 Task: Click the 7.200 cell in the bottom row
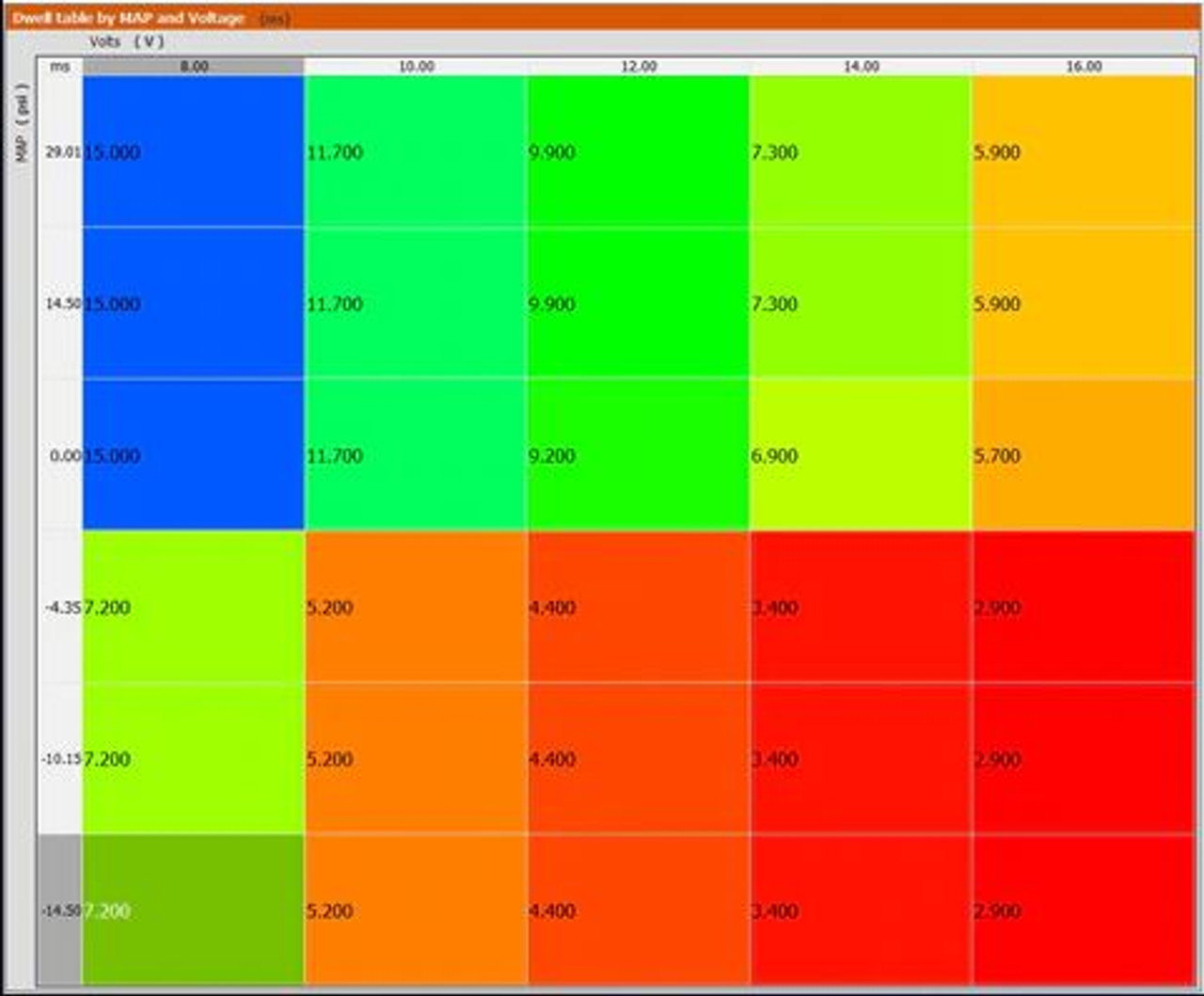tap(193, 910)
